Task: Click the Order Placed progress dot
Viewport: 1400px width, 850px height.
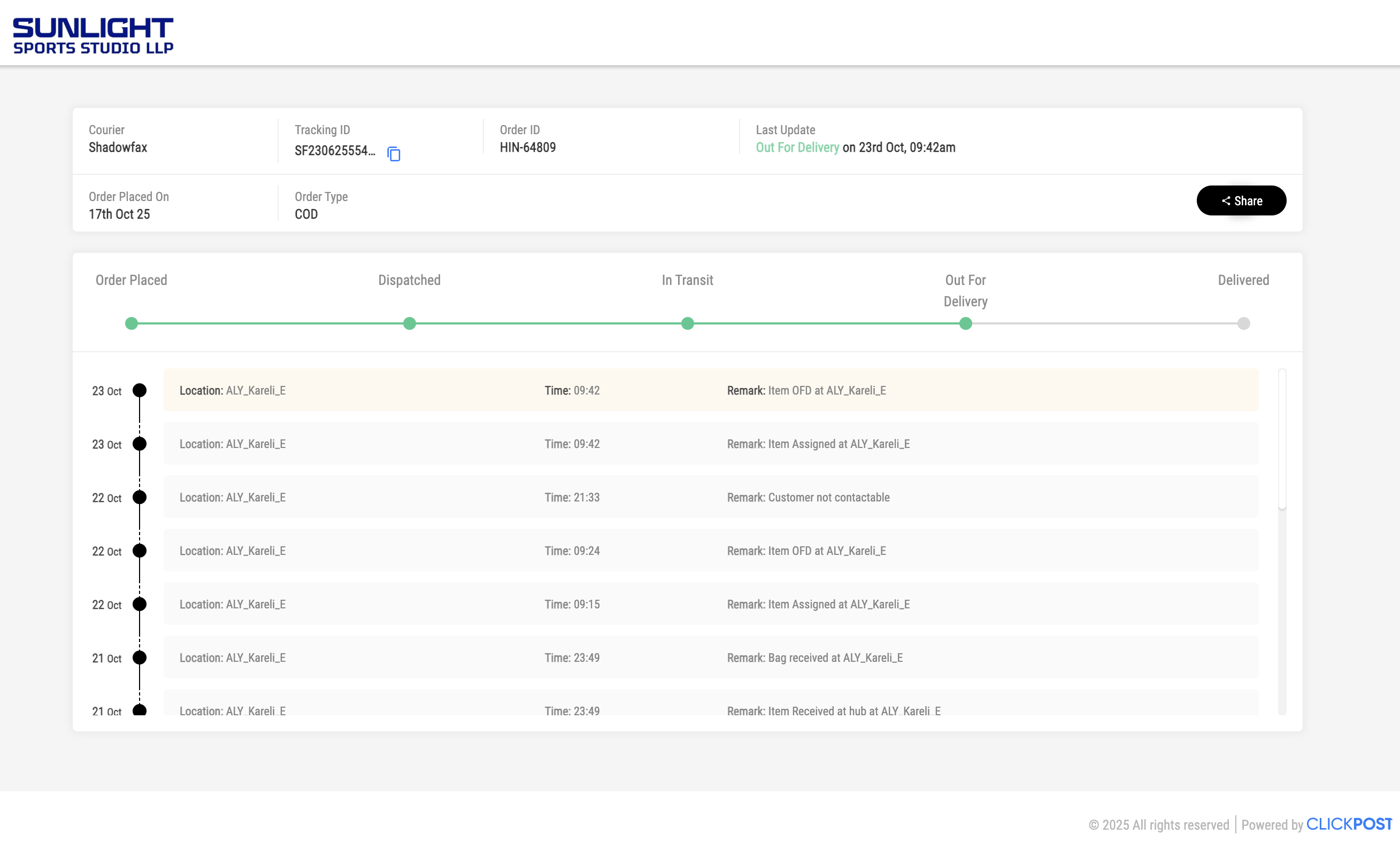Action: coord(131,323)
